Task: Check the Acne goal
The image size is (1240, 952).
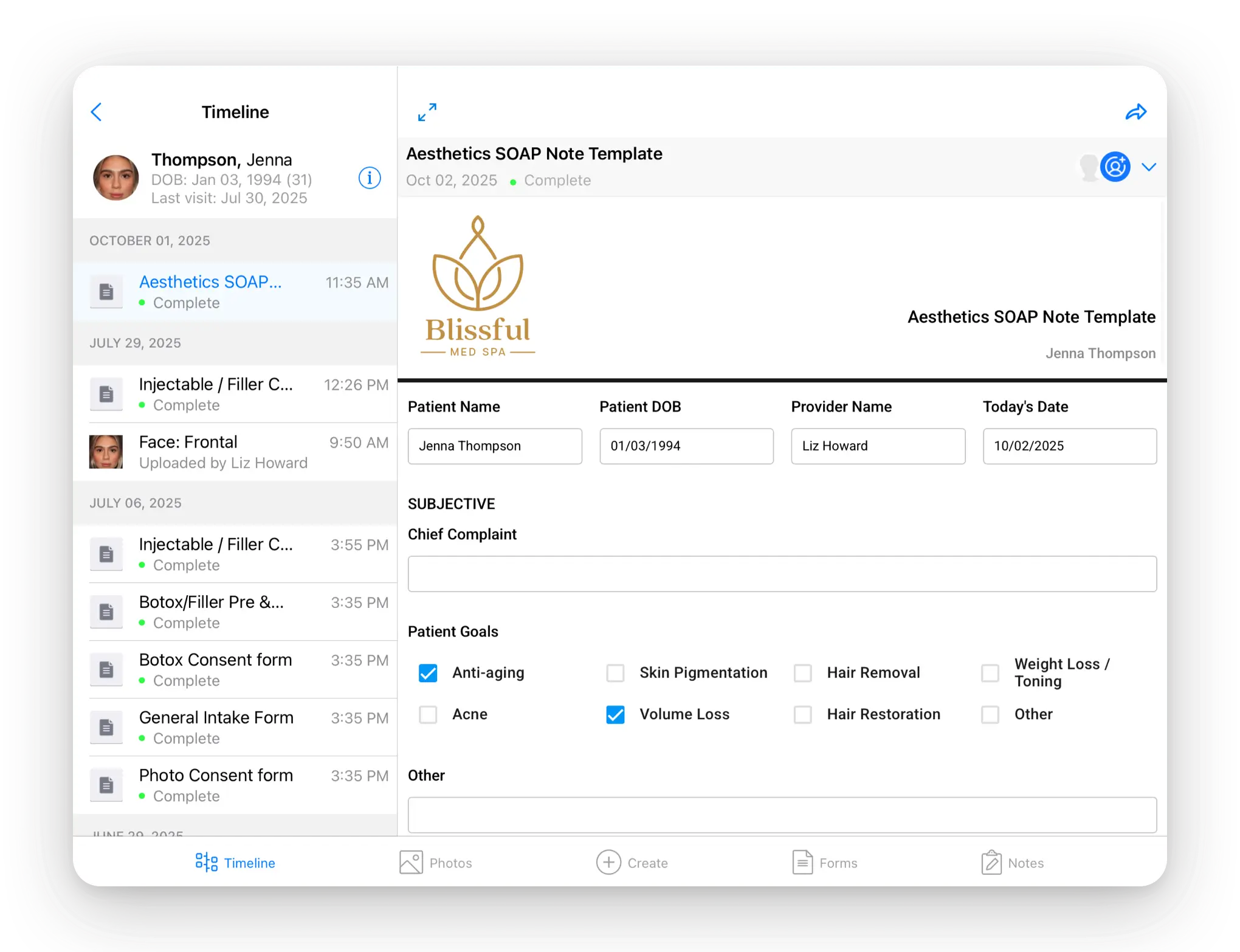Action: 428,714
